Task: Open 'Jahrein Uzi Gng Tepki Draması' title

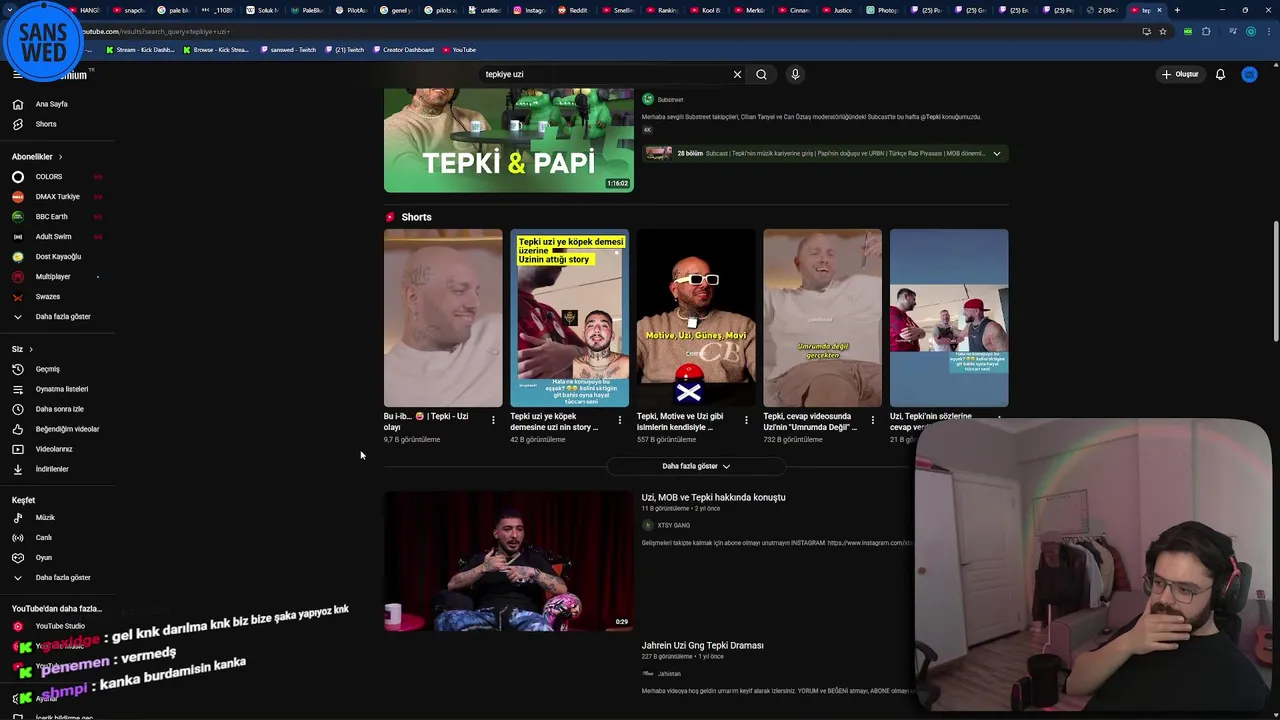Action: [702, 646]
